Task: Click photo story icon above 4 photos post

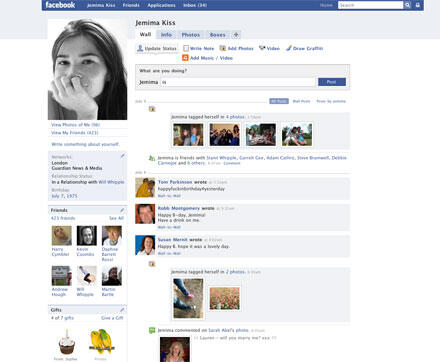Action: [x=152, y=109]
